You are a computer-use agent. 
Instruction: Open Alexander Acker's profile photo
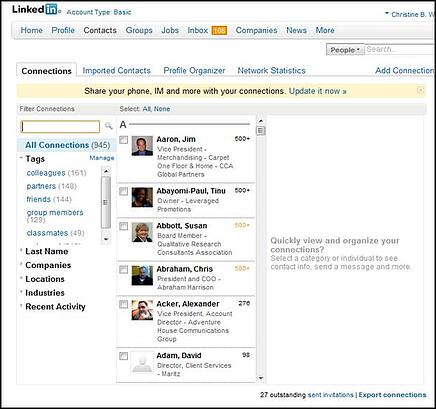[142, 310]
